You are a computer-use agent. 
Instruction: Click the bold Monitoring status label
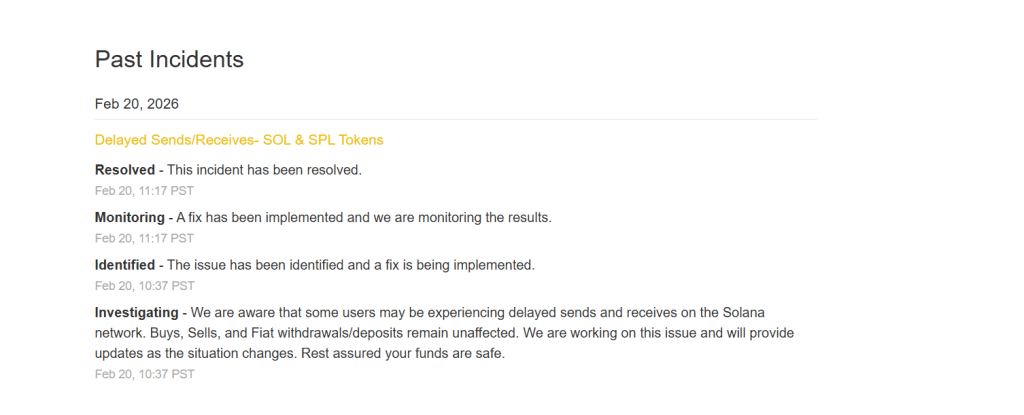129,217
